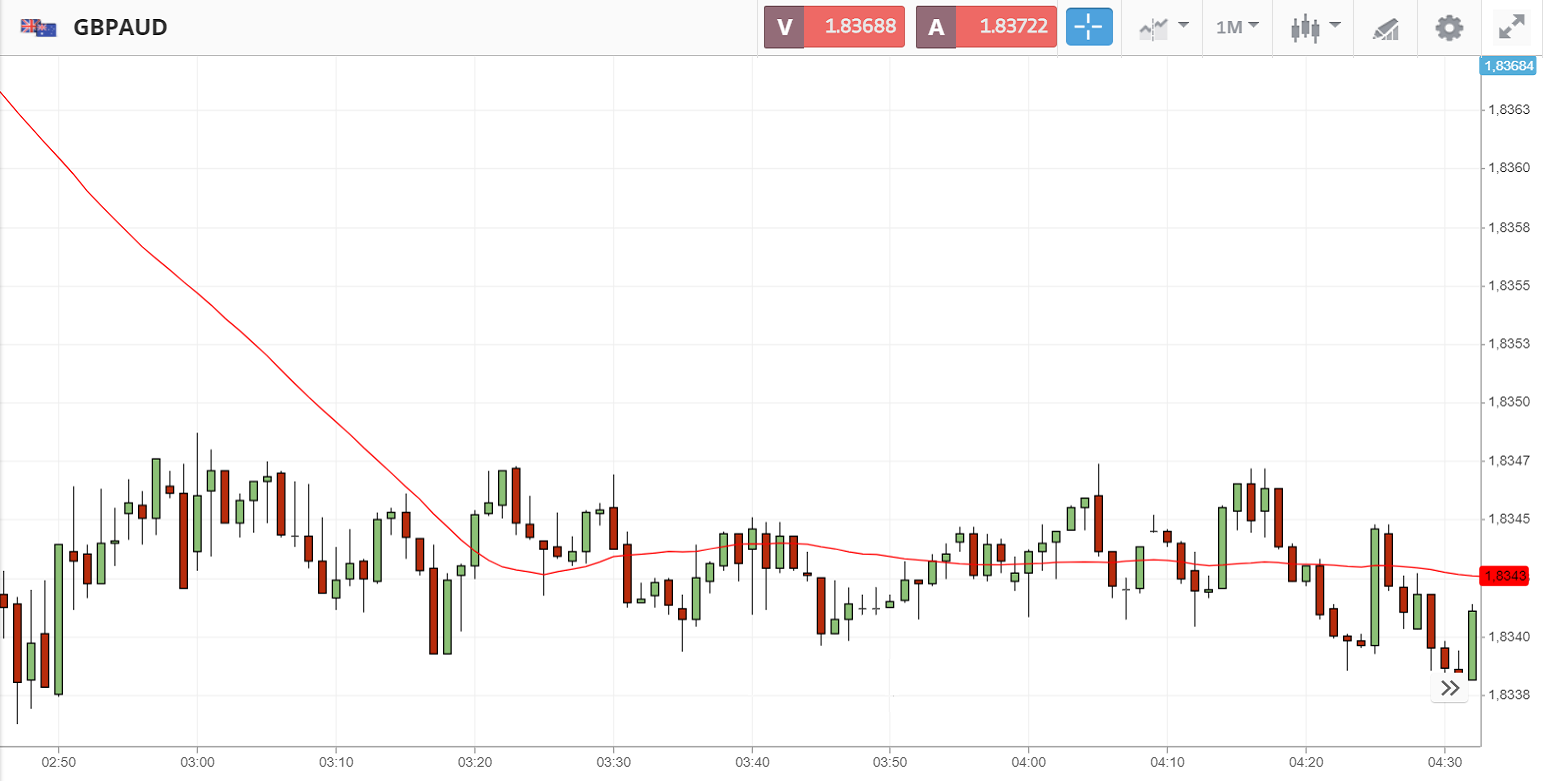This screenshot has height=781, width=1543.
Task: Click the 03:00 time axis label
Action: pyautogui.click(x=197, y=760)
